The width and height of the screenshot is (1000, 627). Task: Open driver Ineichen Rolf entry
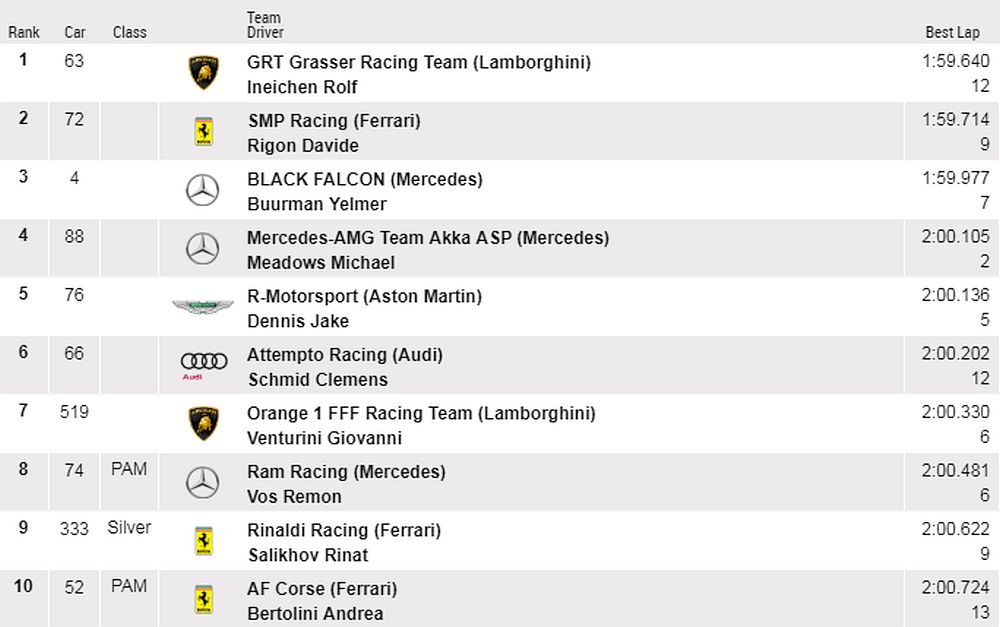[302, 87]
